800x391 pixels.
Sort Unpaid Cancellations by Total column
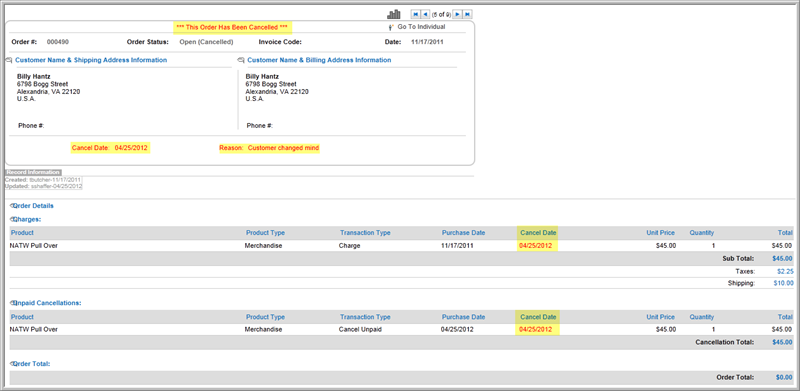click(x=785, y=317)
